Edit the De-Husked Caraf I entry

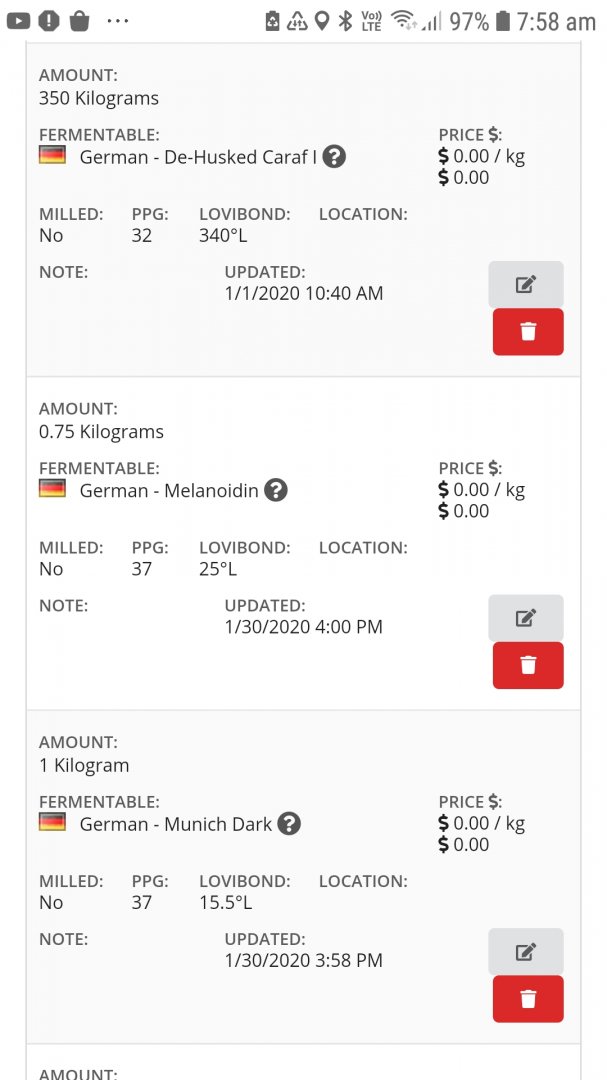(526, 284)
